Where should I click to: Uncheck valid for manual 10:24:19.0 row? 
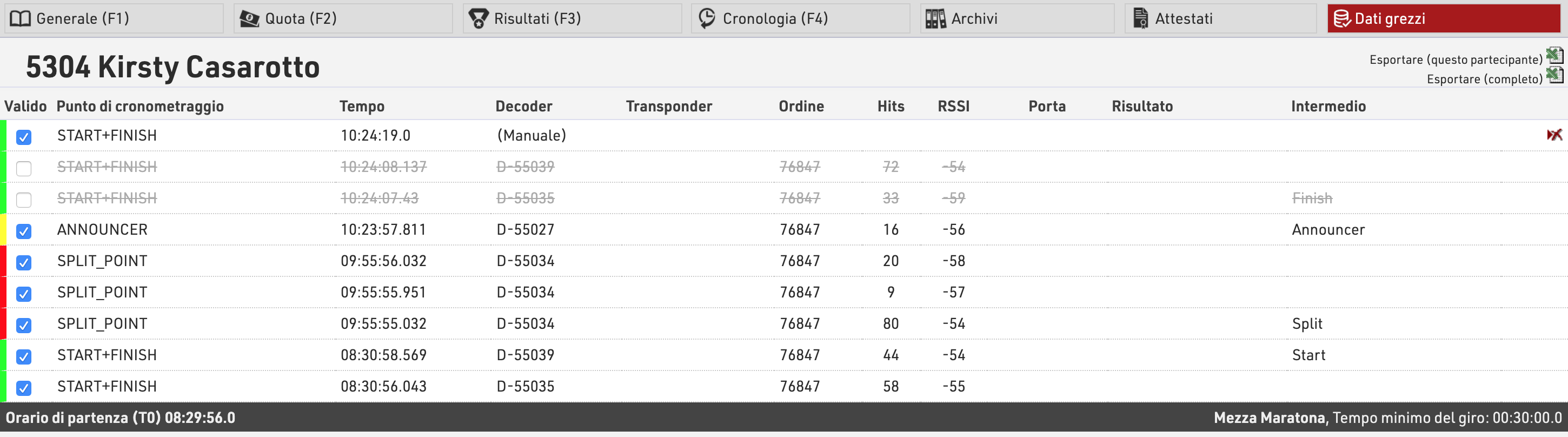tap(24, 137)
